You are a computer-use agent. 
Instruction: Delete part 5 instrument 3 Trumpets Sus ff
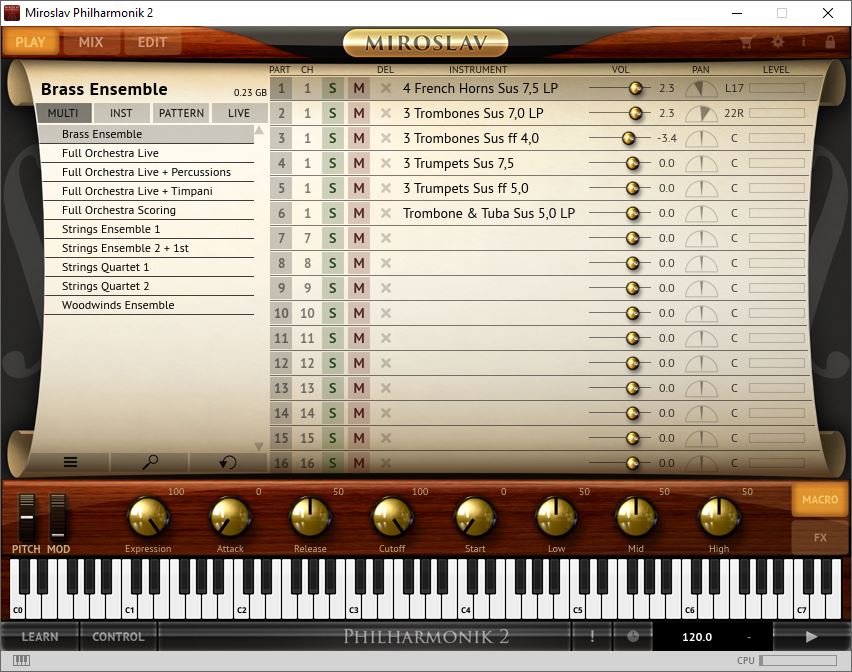coord(386,188)
